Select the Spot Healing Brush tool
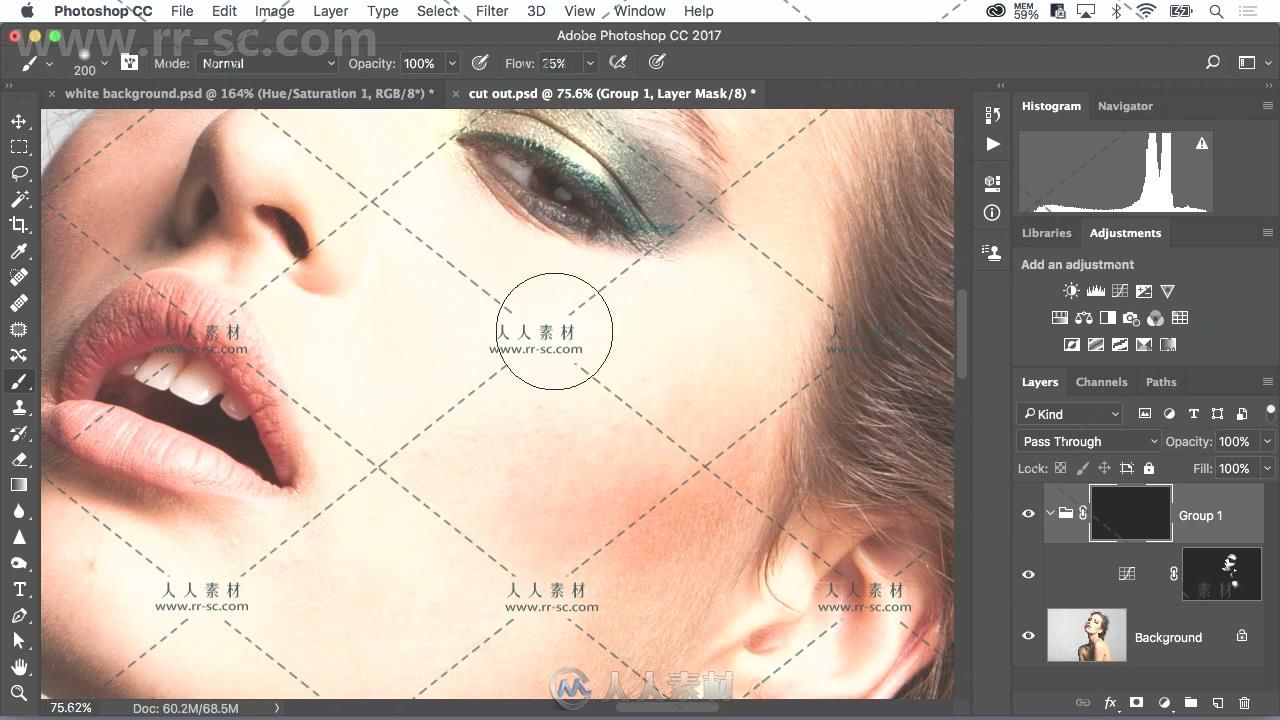 pyautogui.click(x=19, y=277)
